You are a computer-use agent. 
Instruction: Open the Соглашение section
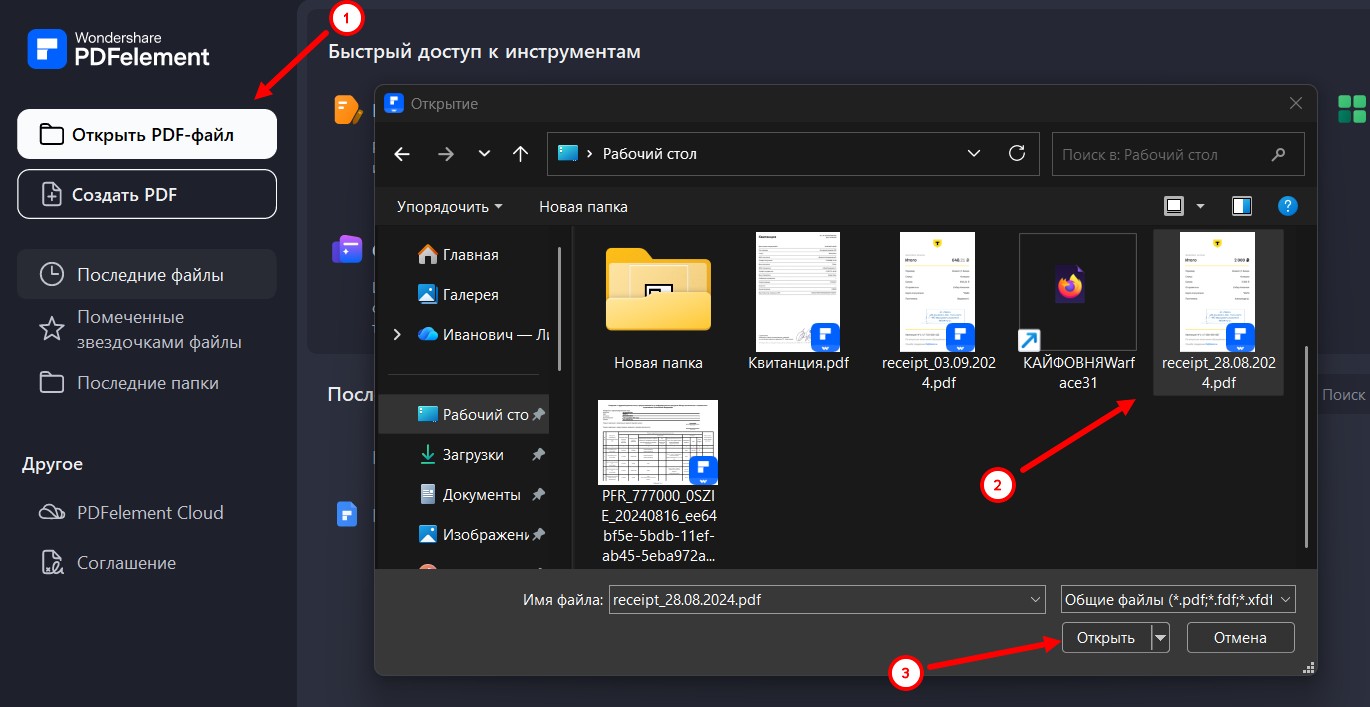146,562
